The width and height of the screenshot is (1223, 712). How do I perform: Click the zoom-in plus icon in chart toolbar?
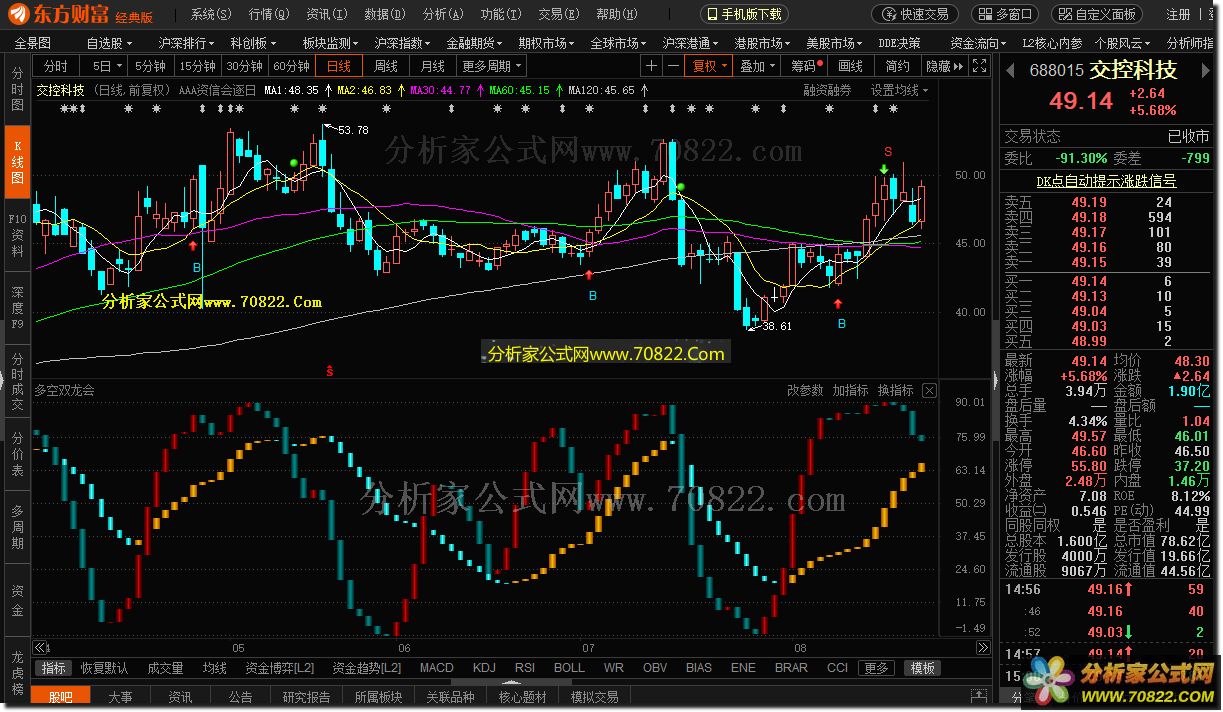coord(652,66)
